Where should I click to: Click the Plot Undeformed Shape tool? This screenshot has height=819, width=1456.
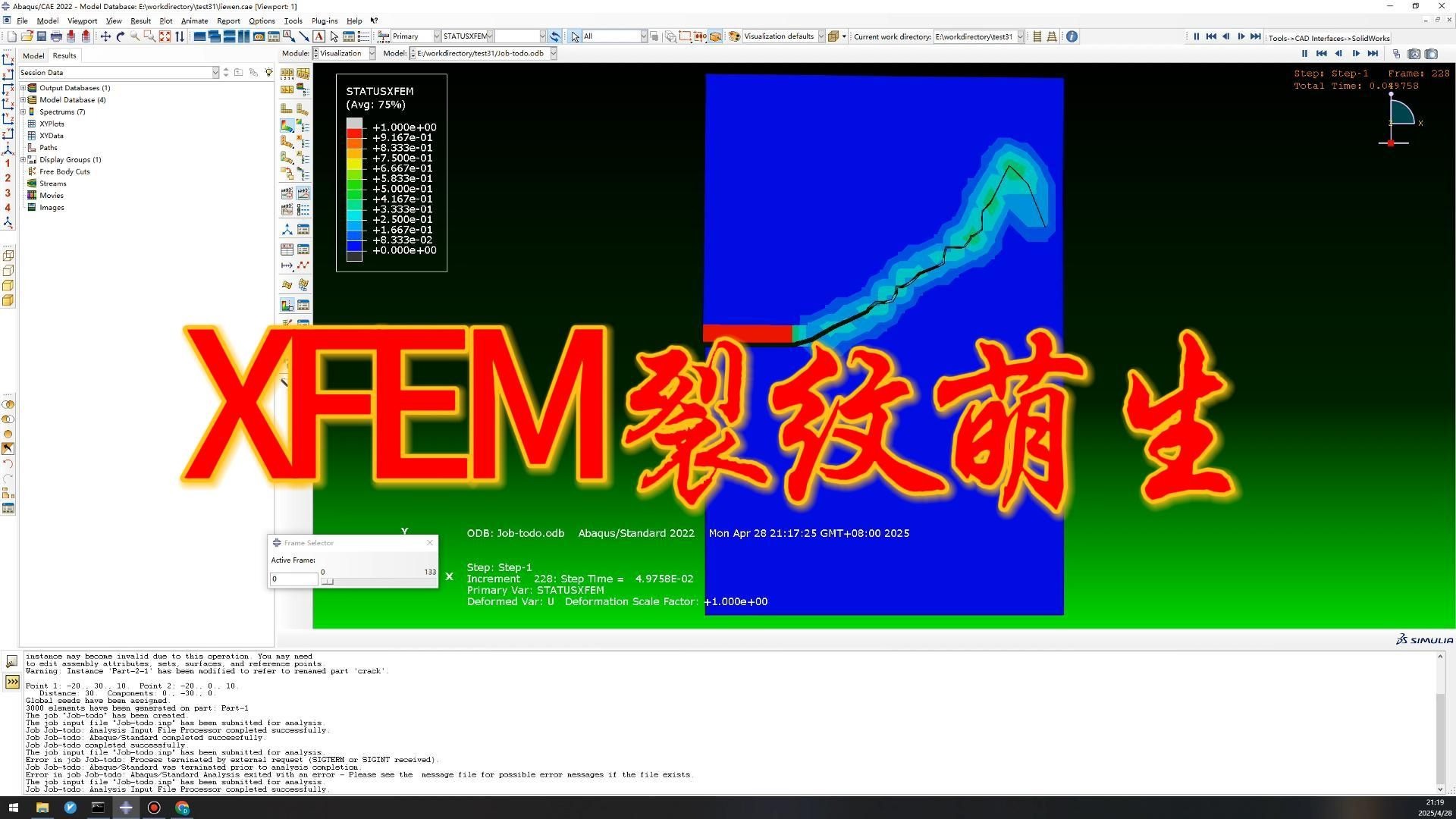pos(287,109)
